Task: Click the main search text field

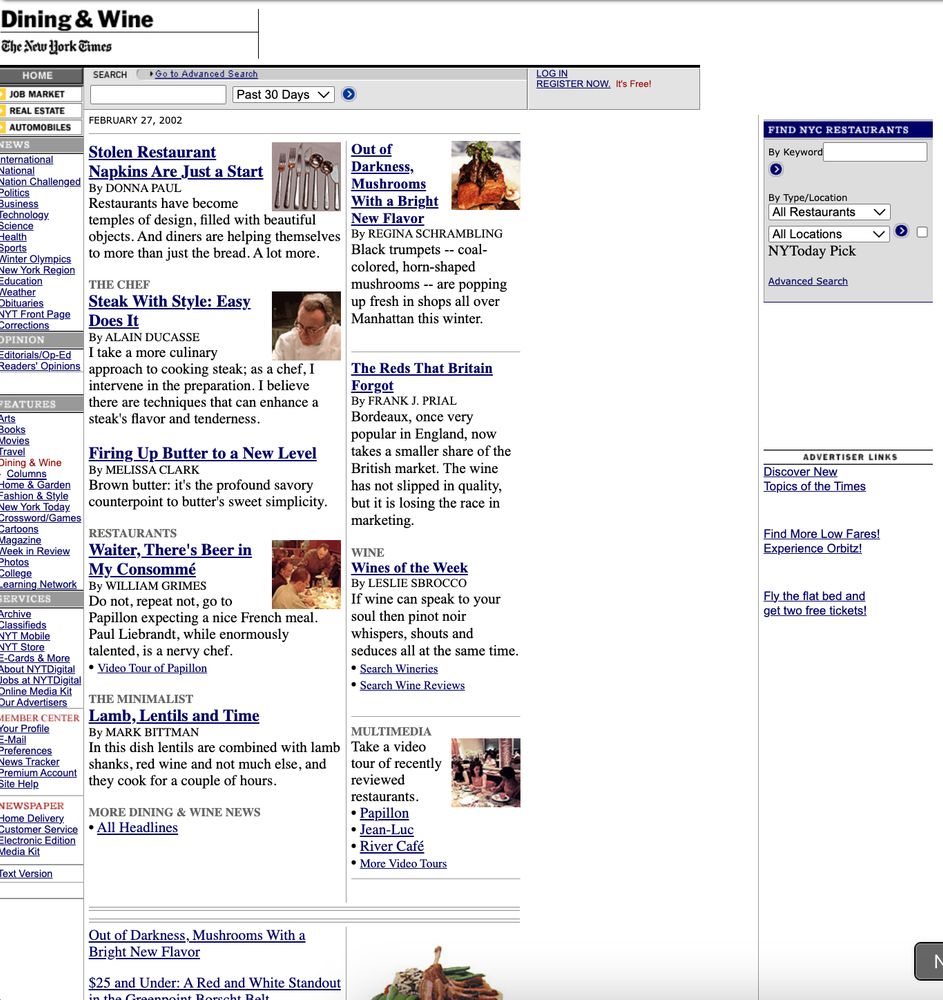Action: pos(158,94)
